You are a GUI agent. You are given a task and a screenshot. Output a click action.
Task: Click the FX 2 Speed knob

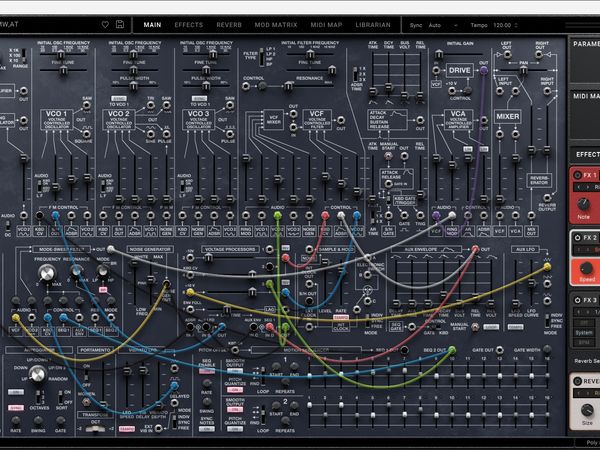tap(586, 267)
